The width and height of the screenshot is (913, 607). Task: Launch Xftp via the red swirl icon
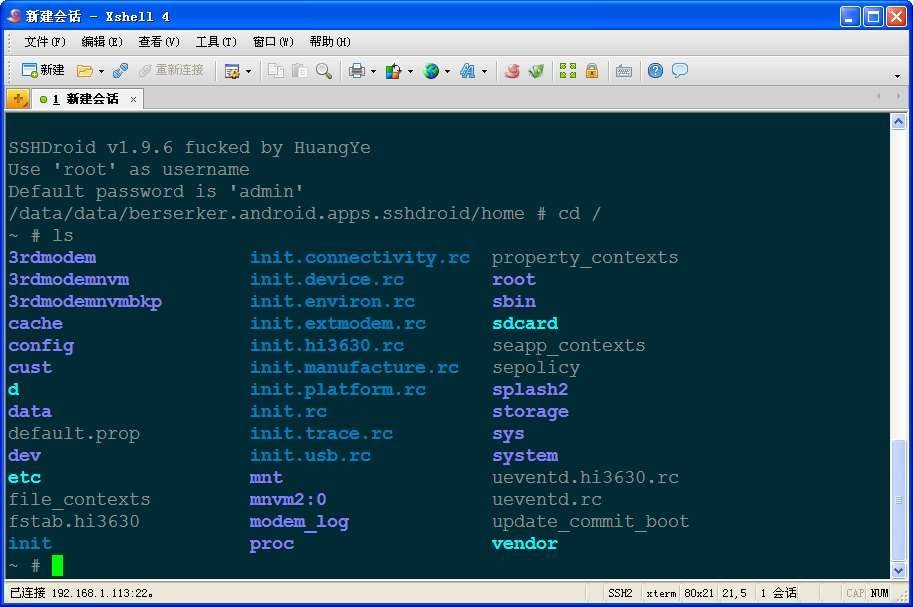(x=512, y=71)
